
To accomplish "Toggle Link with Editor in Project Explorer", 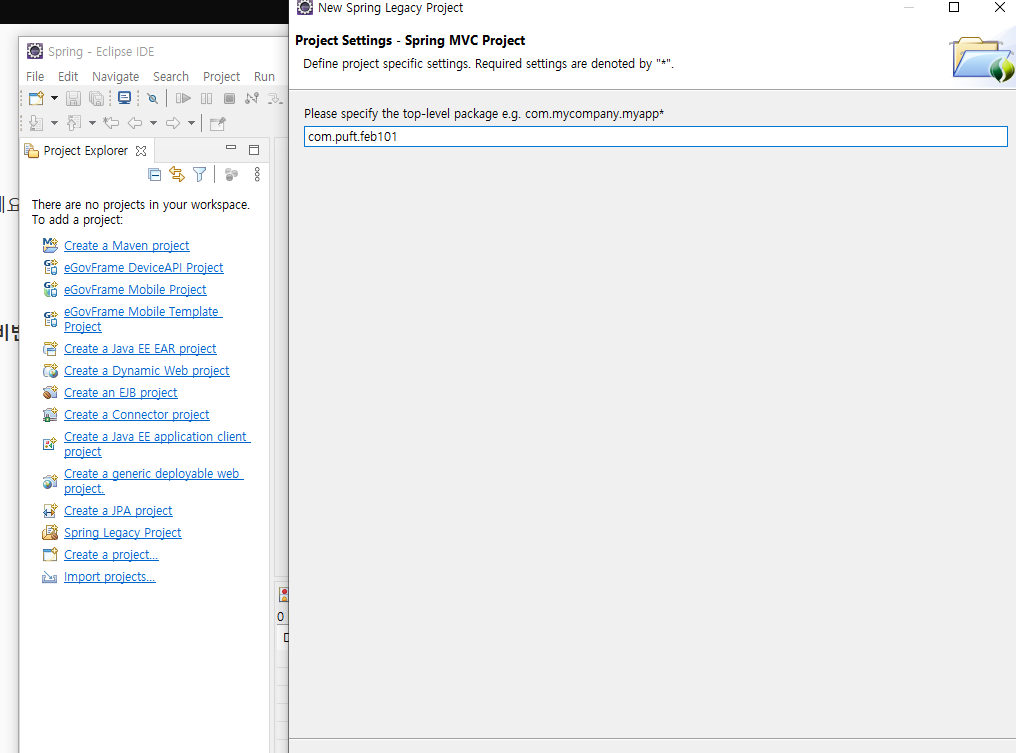I will pyautogui.click(x=177, y=174).
